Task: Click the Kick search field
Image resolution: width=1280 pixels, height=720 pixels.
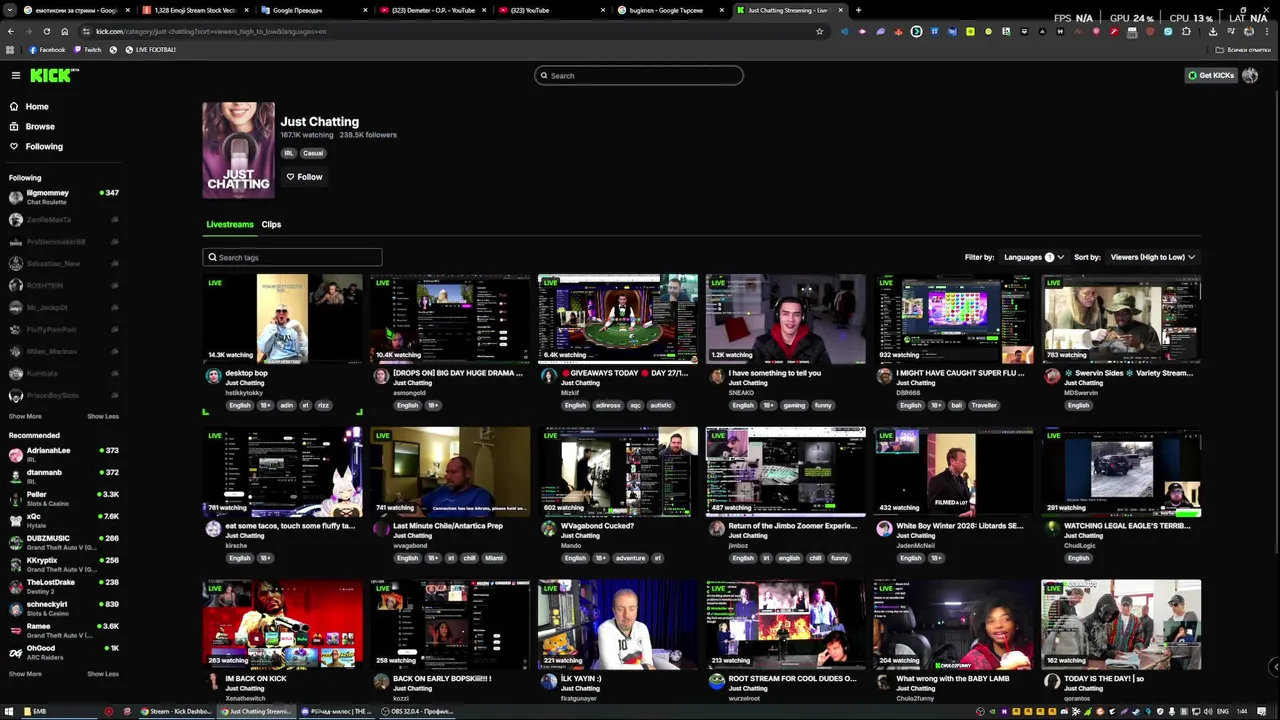Action: tap(639, 75)
